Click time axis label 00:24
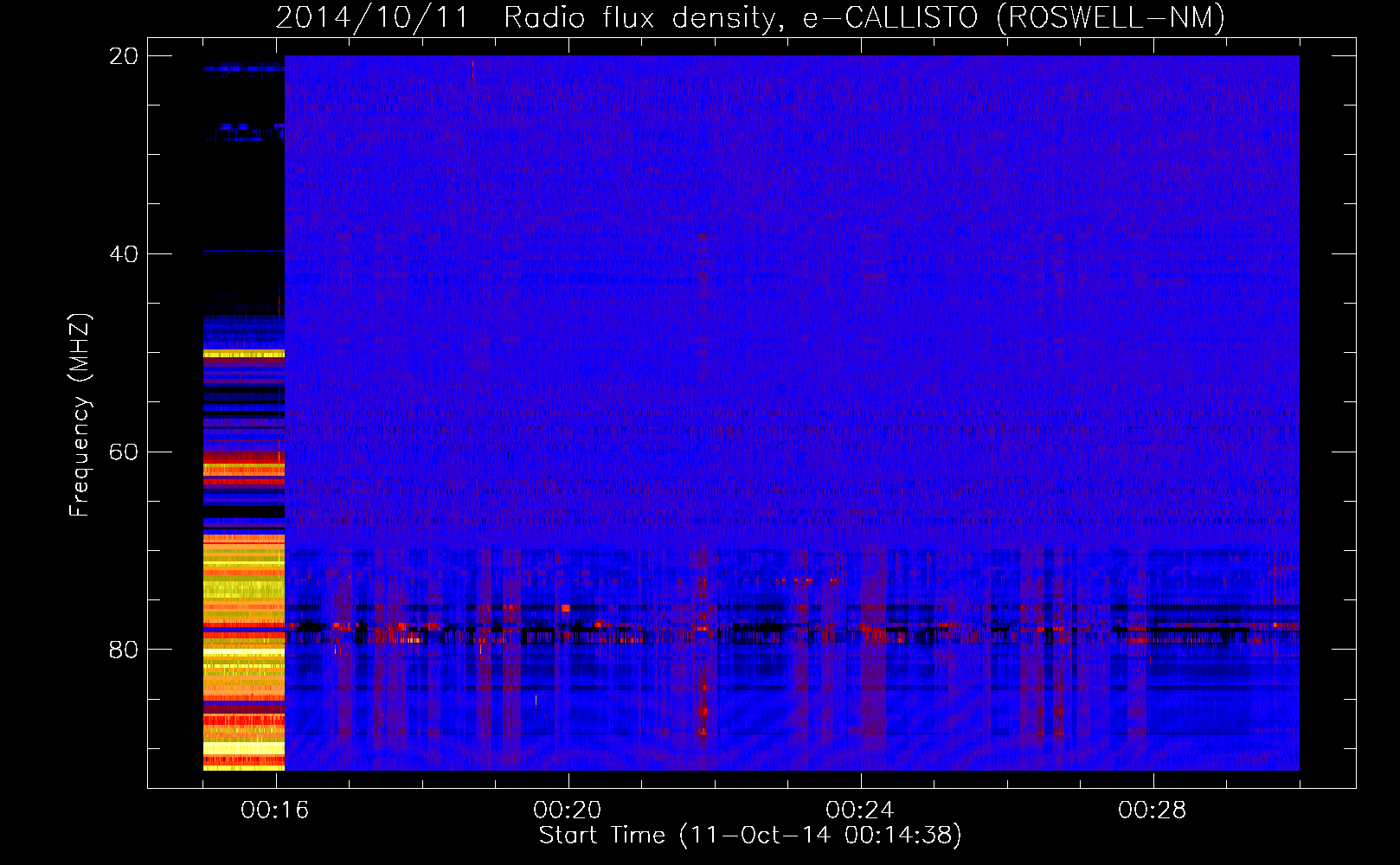This screenshot has width=1400, height=865. pyautogui.click(x=860, y=811)
